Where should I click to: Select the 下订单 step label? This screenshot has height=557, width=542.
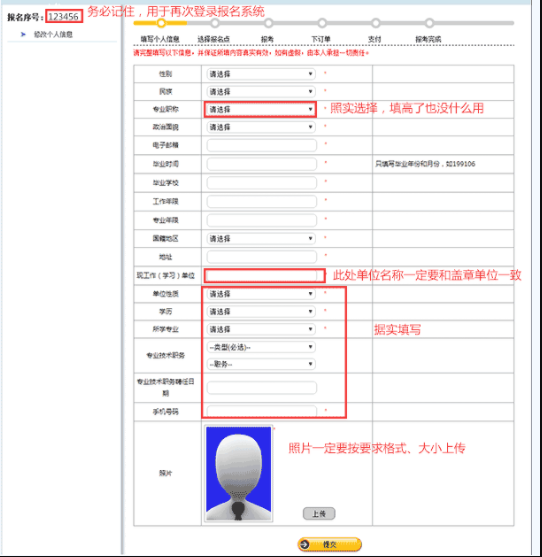point(321,39)
